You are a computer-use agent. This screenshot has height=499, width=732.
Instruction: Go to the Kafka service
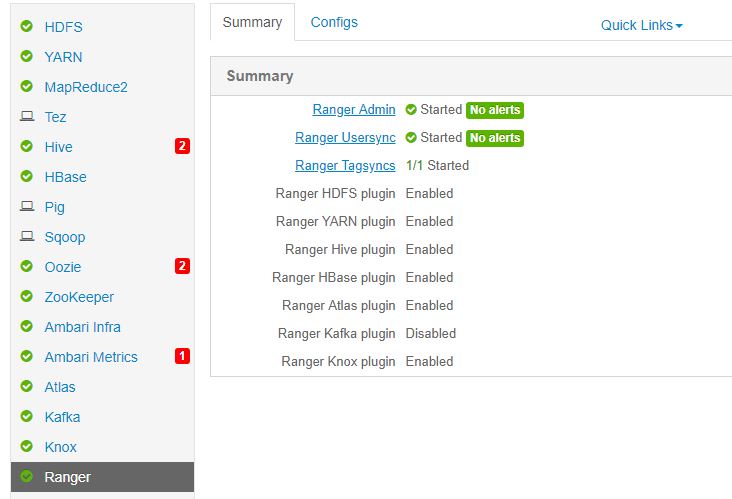coord(62,417)
